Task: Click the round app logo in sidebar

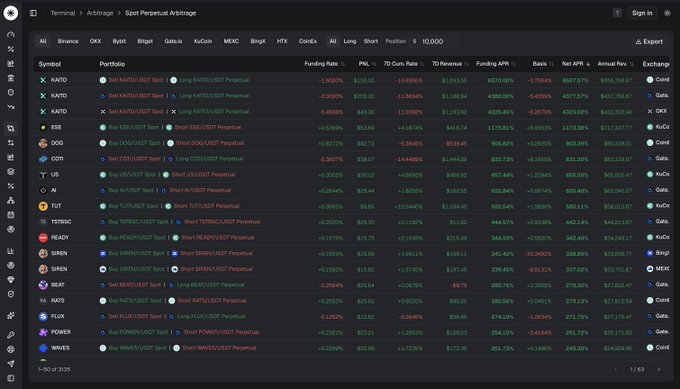Action: (10, 13)
